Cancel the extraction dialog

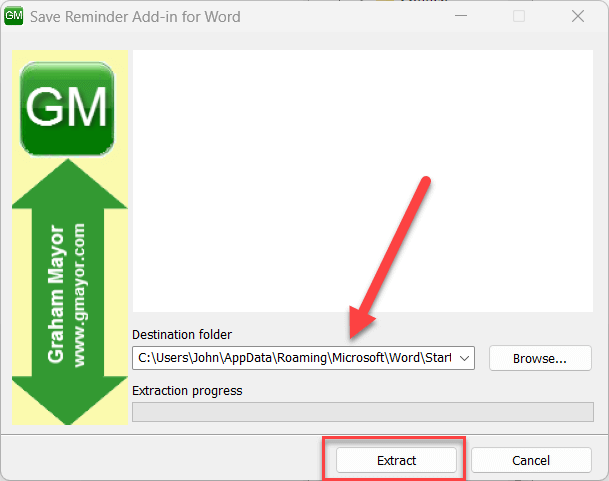pos(531,460)
